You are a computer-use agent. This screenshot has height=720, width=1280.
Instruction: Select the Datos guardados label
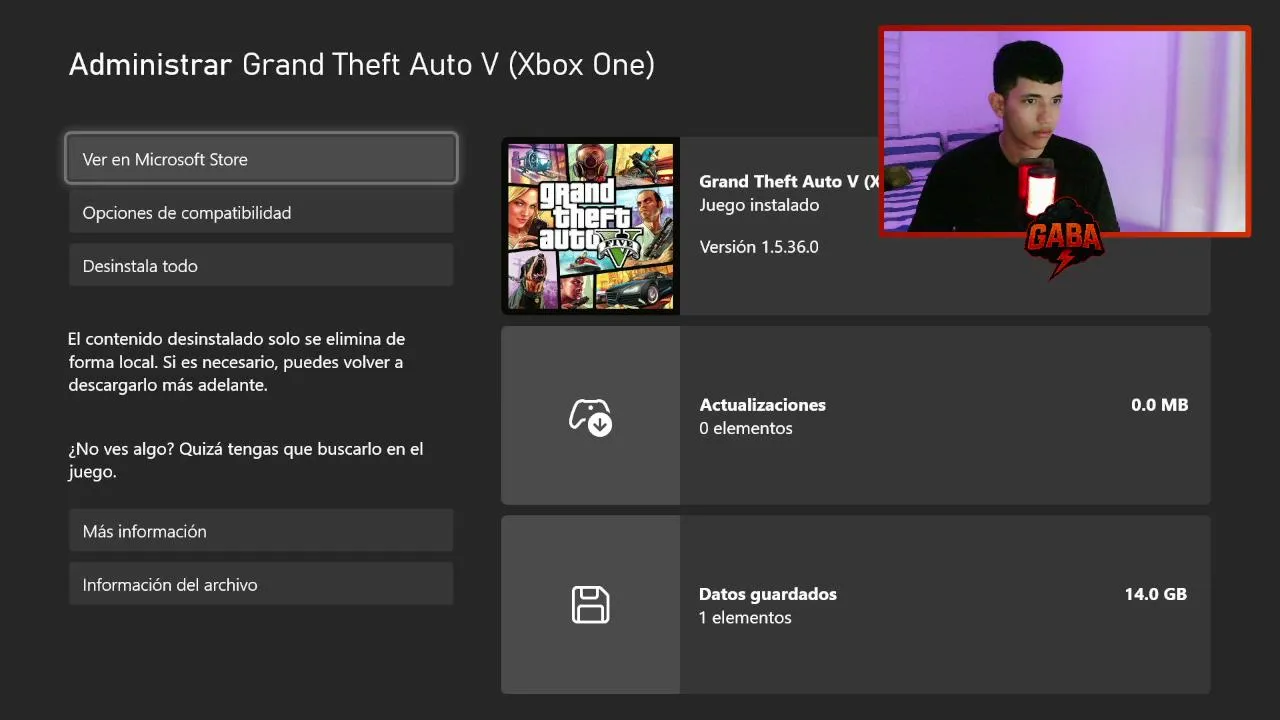[767, 594]
